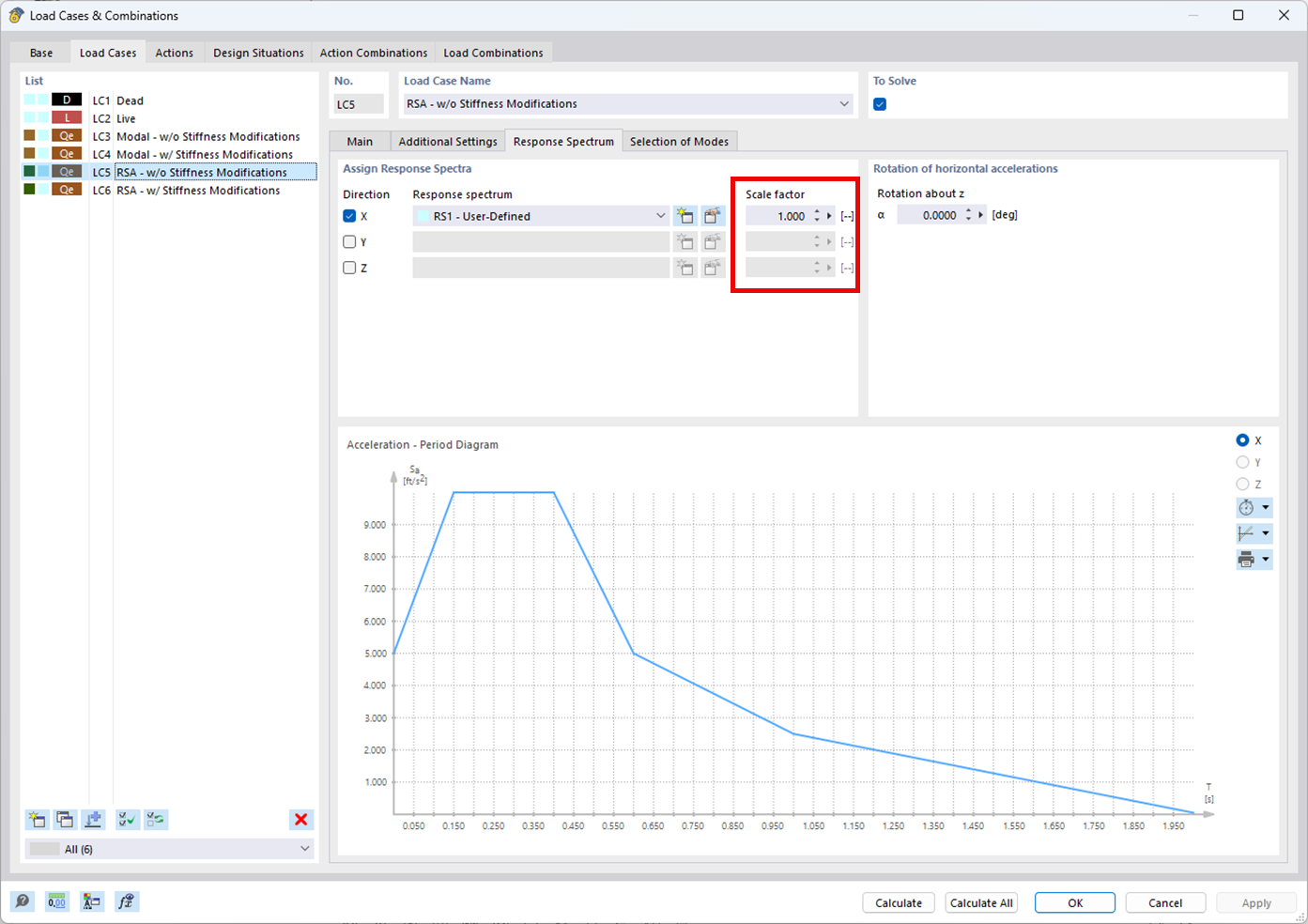Open the Load Combinations tab
The width and height of the screenshot is (1308, 924).
(x=493, y=53)
